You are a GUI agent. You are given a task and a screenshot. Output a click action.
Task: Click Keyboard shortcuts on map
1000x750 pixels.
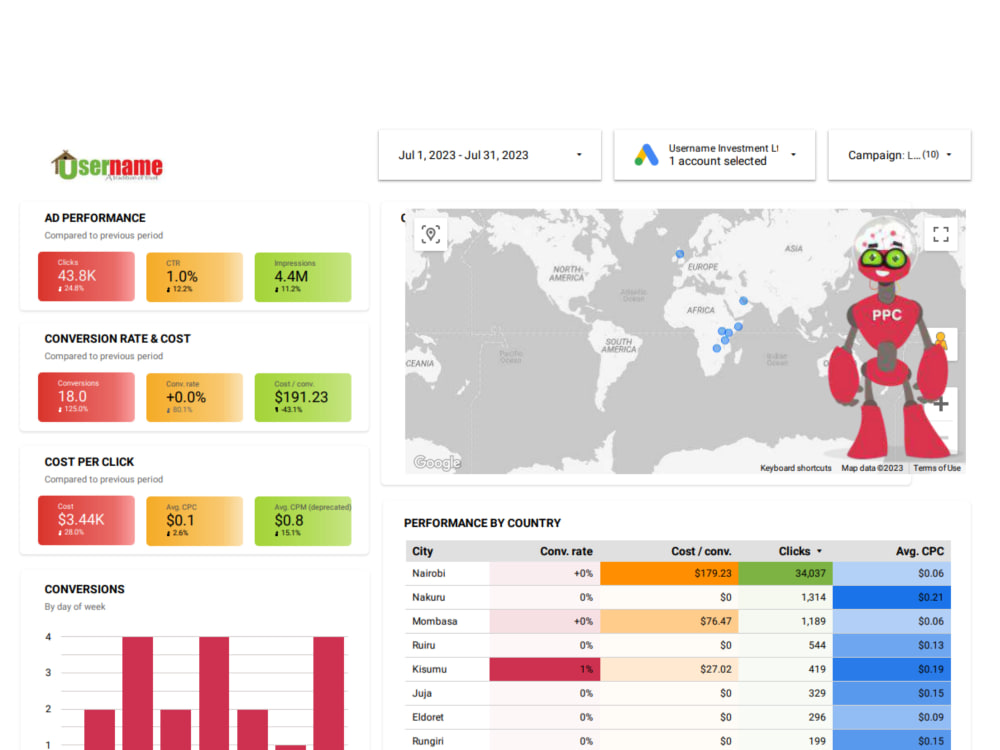pyautogui.click(x=795, y=468)
